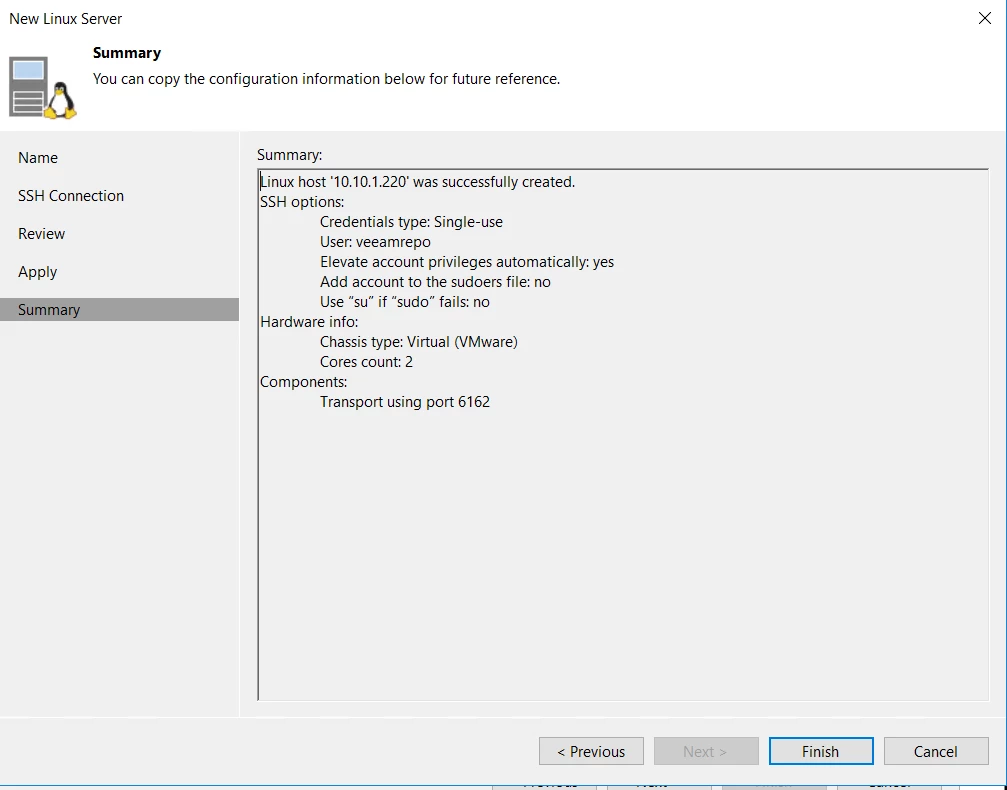This screenshot has height=790, width=1007.
Task: Select the Summary step in sidebar
Action: (x=119, y=310)
